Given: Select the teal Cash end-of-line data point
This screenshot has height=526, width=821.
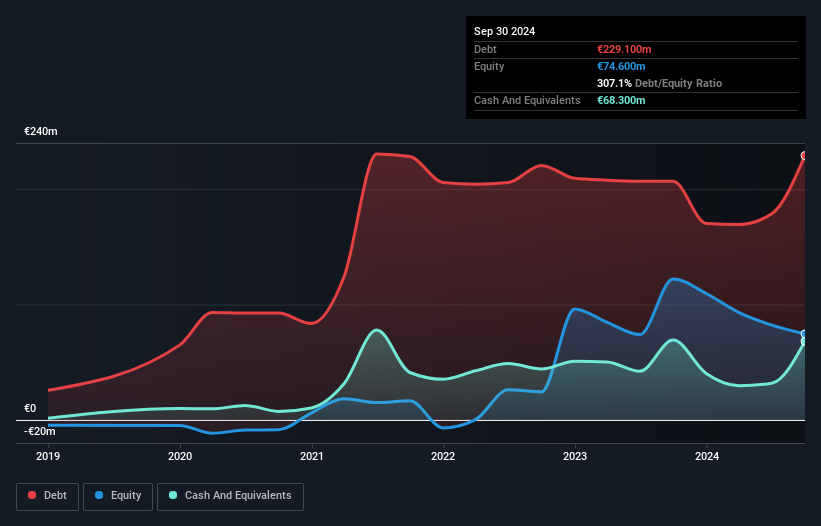Looking at the screenshot, I should [804, 341].
